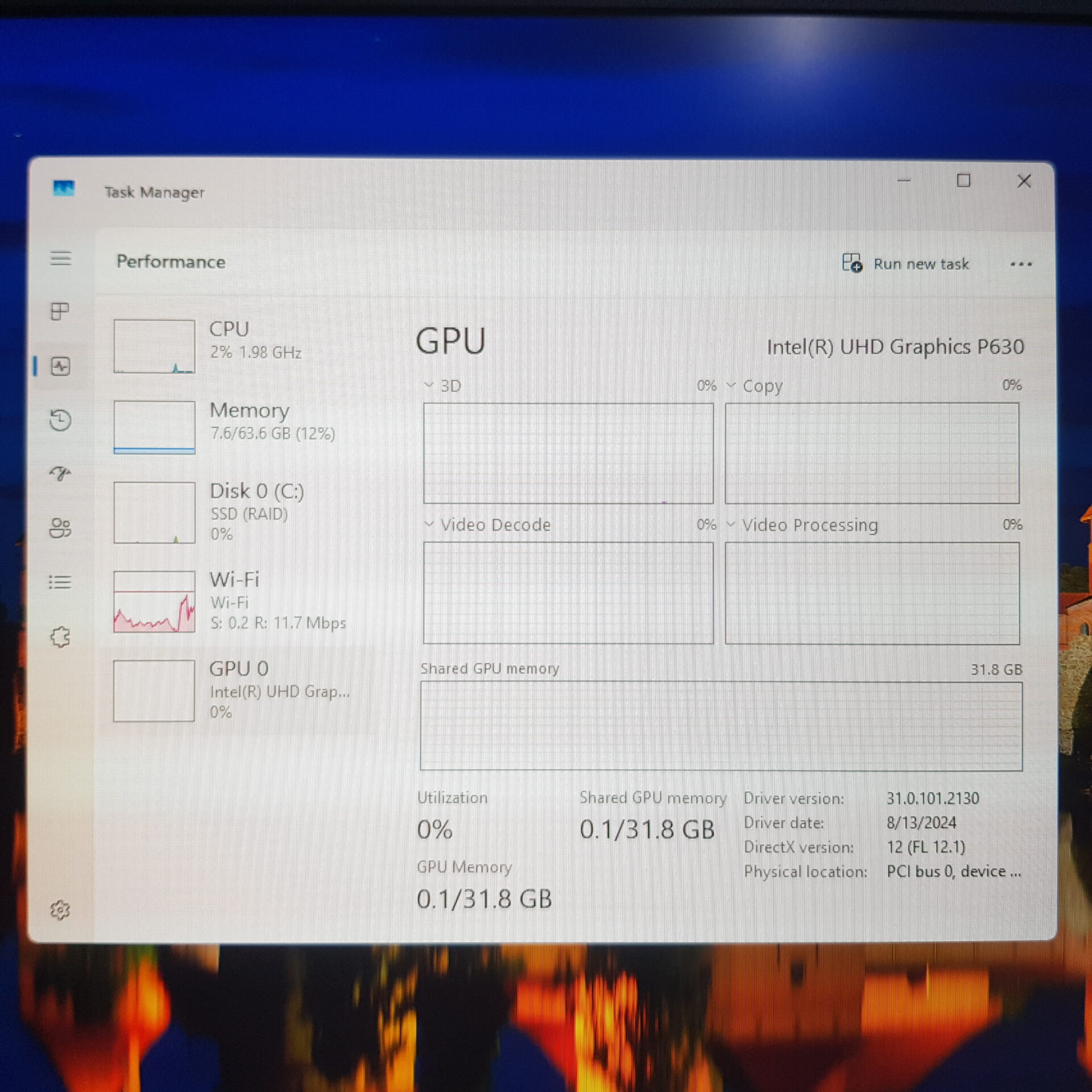Open App history sidebar icon
The image size is (1092, 1092).
pyautogui.click(x=60, y=420)
